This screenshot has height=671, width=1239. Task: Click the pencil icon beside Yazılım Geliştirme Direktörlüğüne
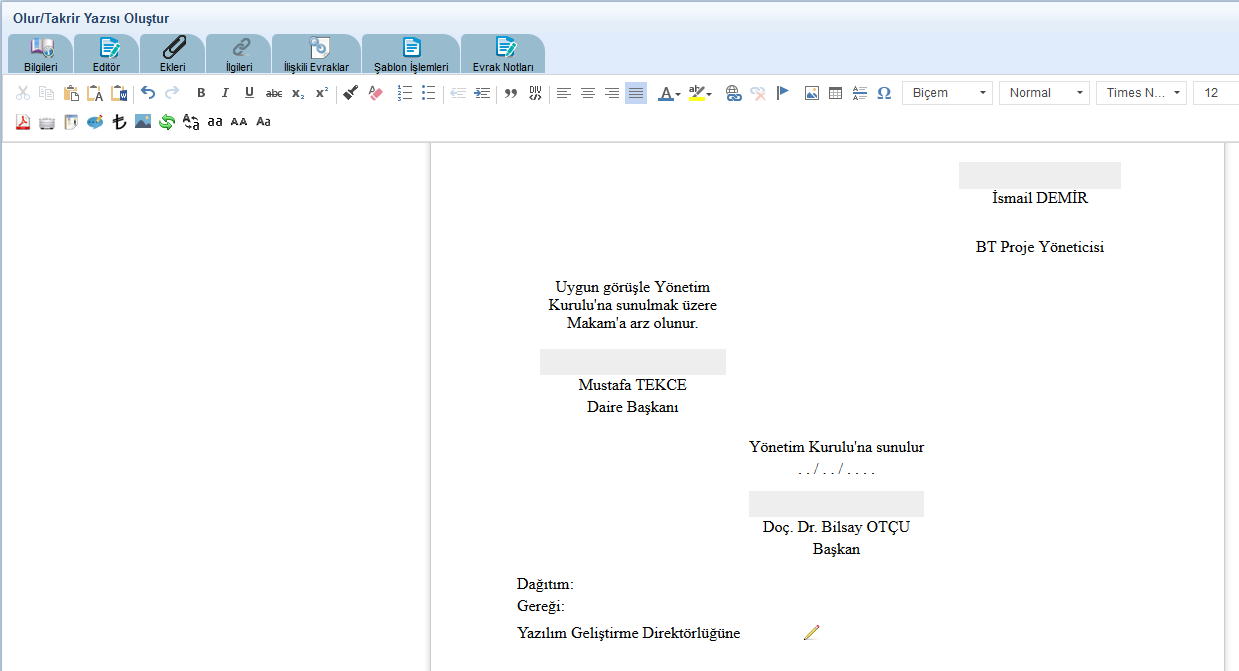(811, 632)
